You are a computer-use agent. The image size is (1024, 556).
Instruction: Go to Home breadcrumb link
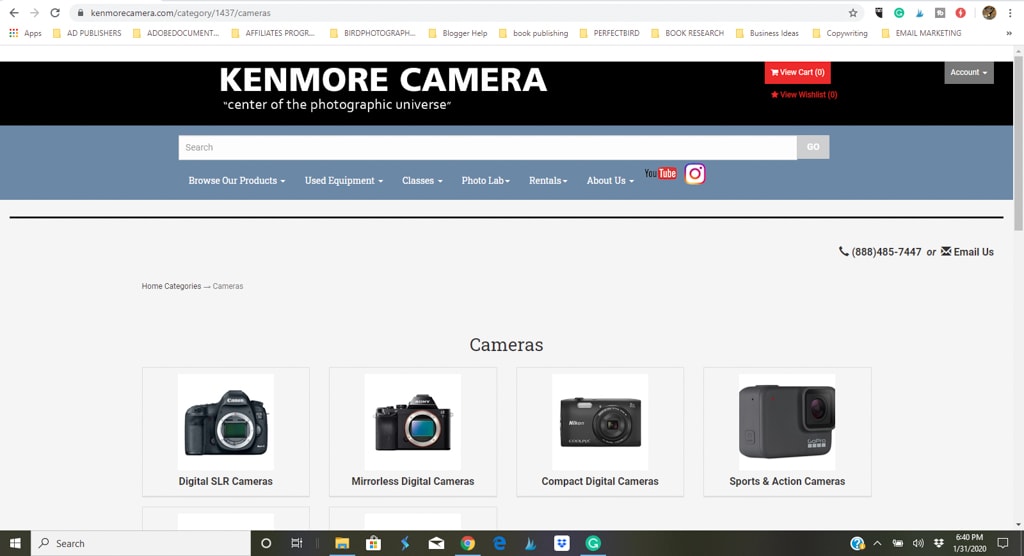[152, 286]
